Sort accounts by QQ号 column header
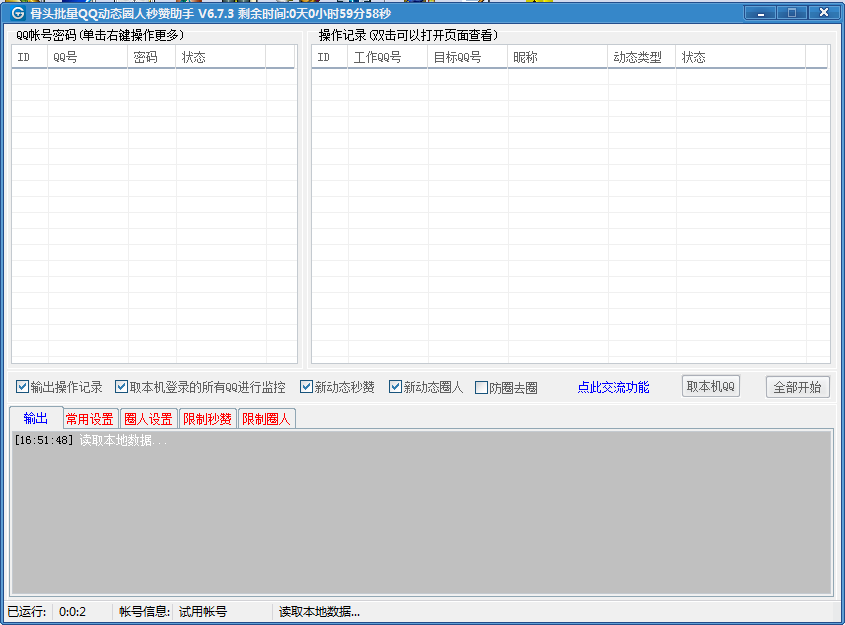This screenshot has height=625, width=845. coord(88,57)
